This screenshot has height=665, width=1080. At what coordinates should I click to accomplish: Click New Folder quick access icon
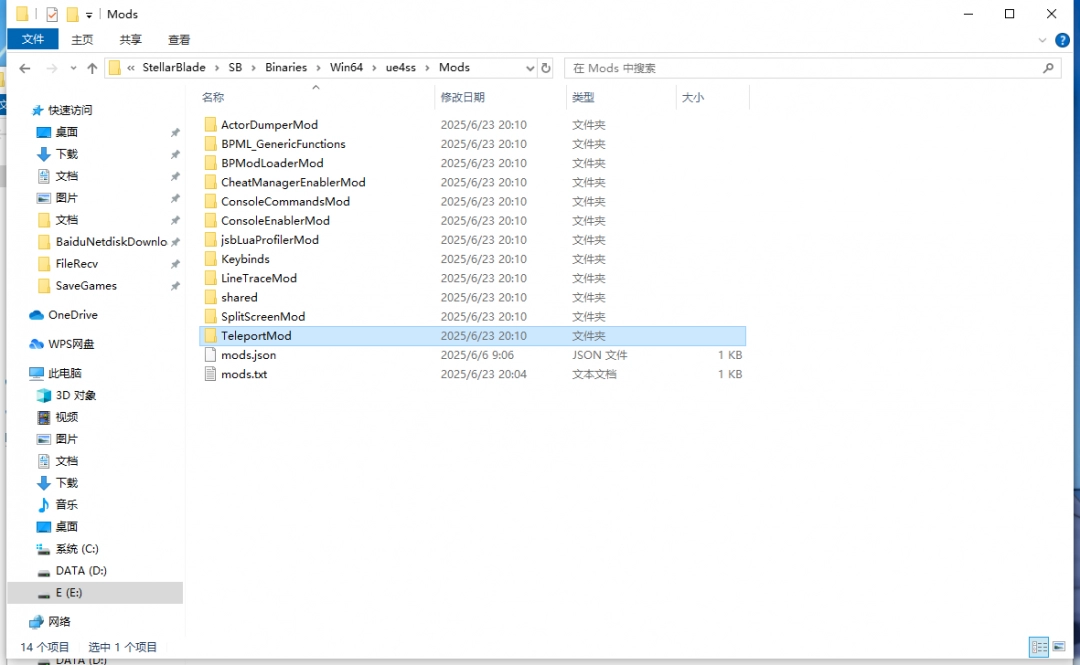(x=72, y=14)
